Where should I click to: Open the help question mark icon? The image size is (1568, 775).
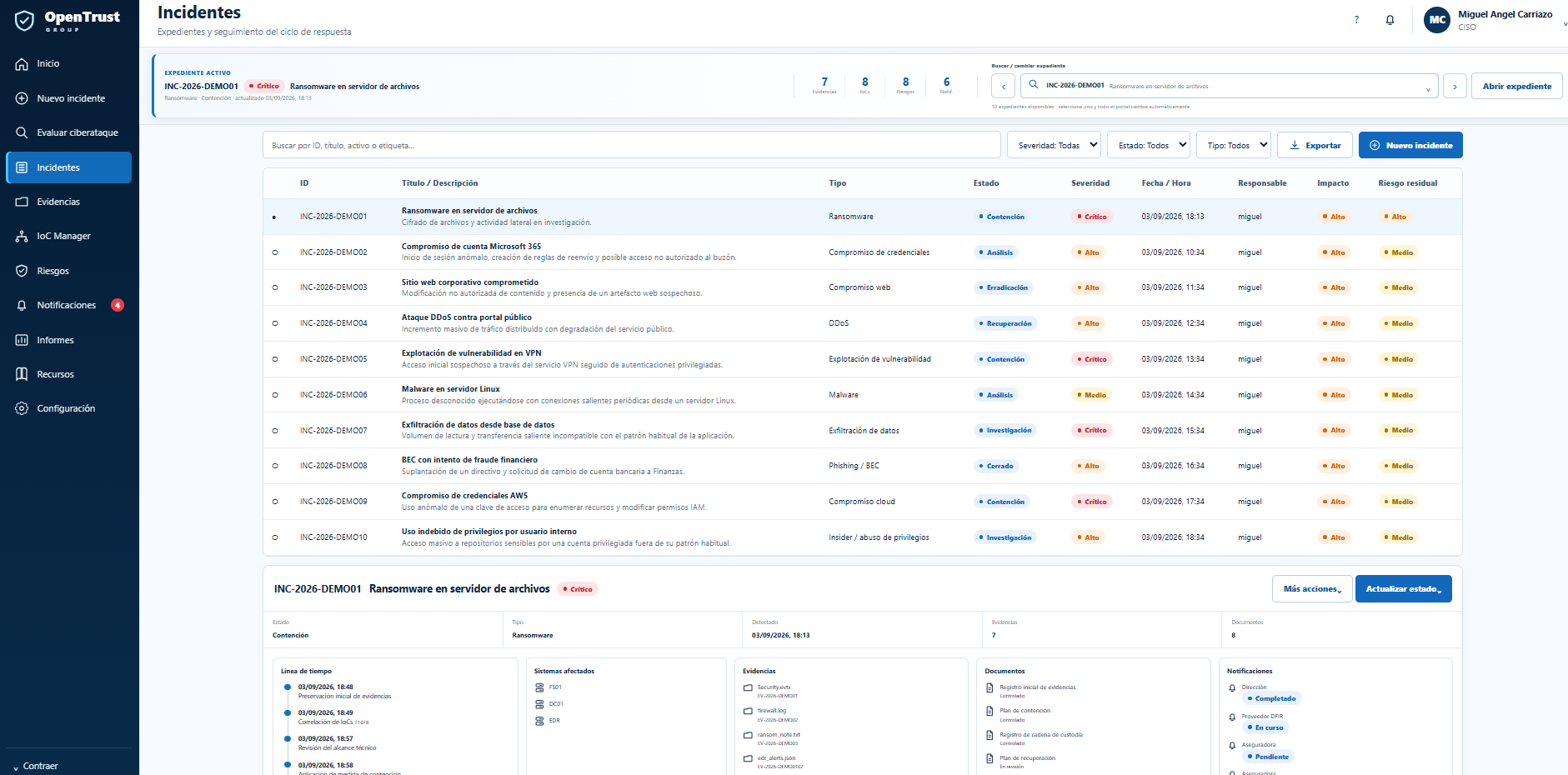(1356, 20)
